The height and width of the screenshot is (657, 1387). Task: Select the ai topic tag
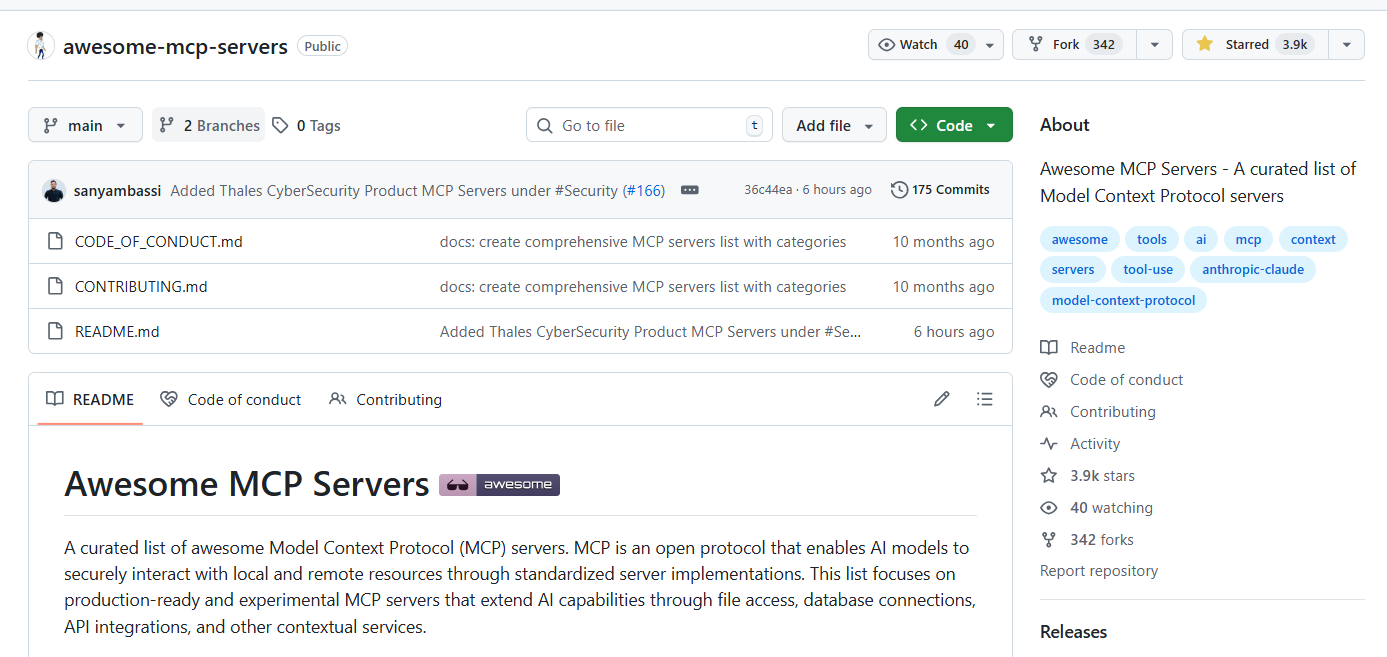pos(1201,239)
